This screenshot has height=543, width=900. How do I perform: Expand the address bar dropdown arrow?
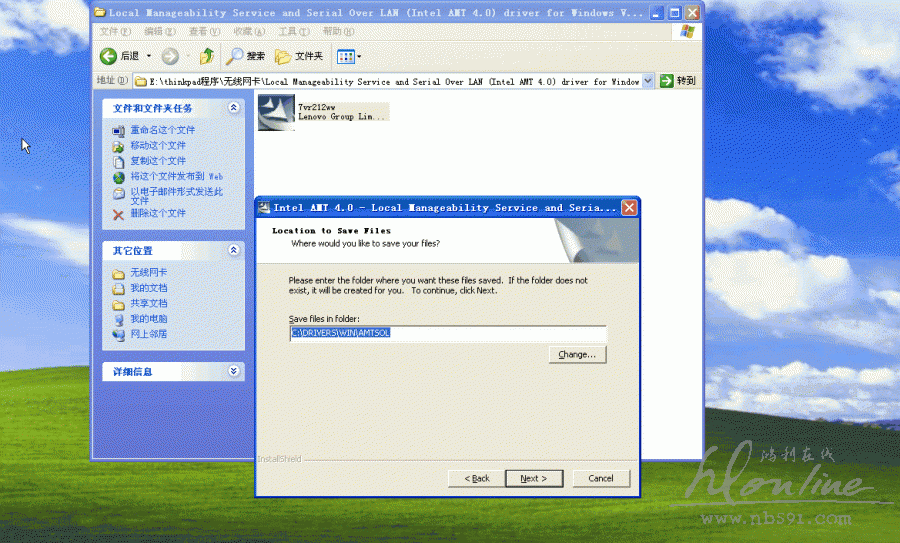(x=648, y=81)
